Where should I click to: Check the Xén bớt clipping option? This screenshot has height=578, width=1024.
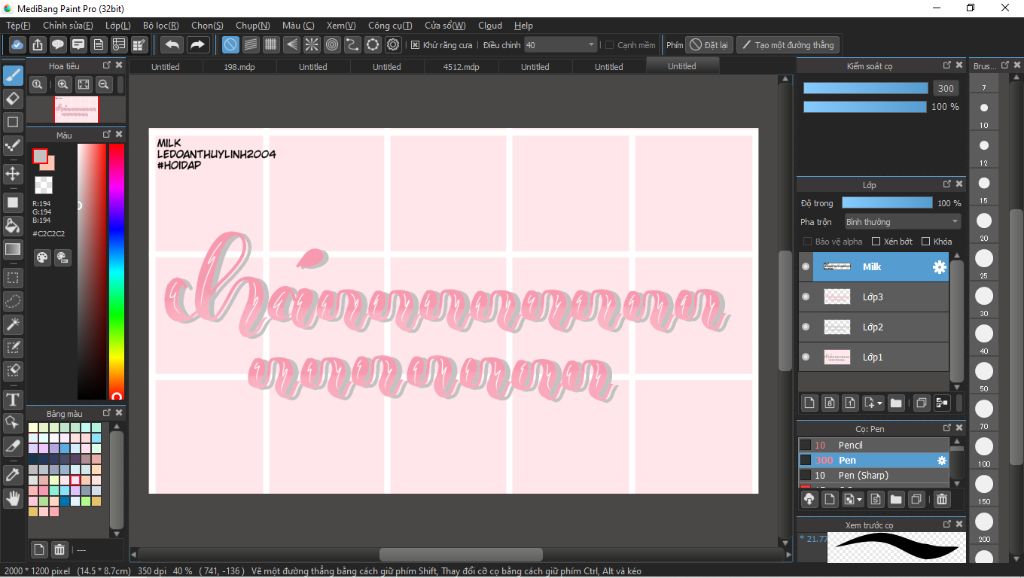[876, 242]
